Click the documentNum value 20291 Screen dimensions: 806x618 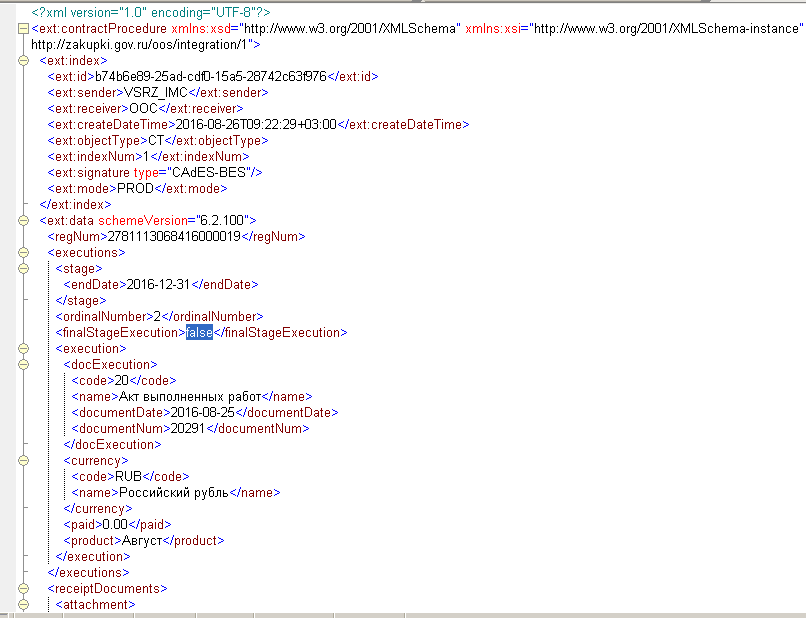coord(188,428)
